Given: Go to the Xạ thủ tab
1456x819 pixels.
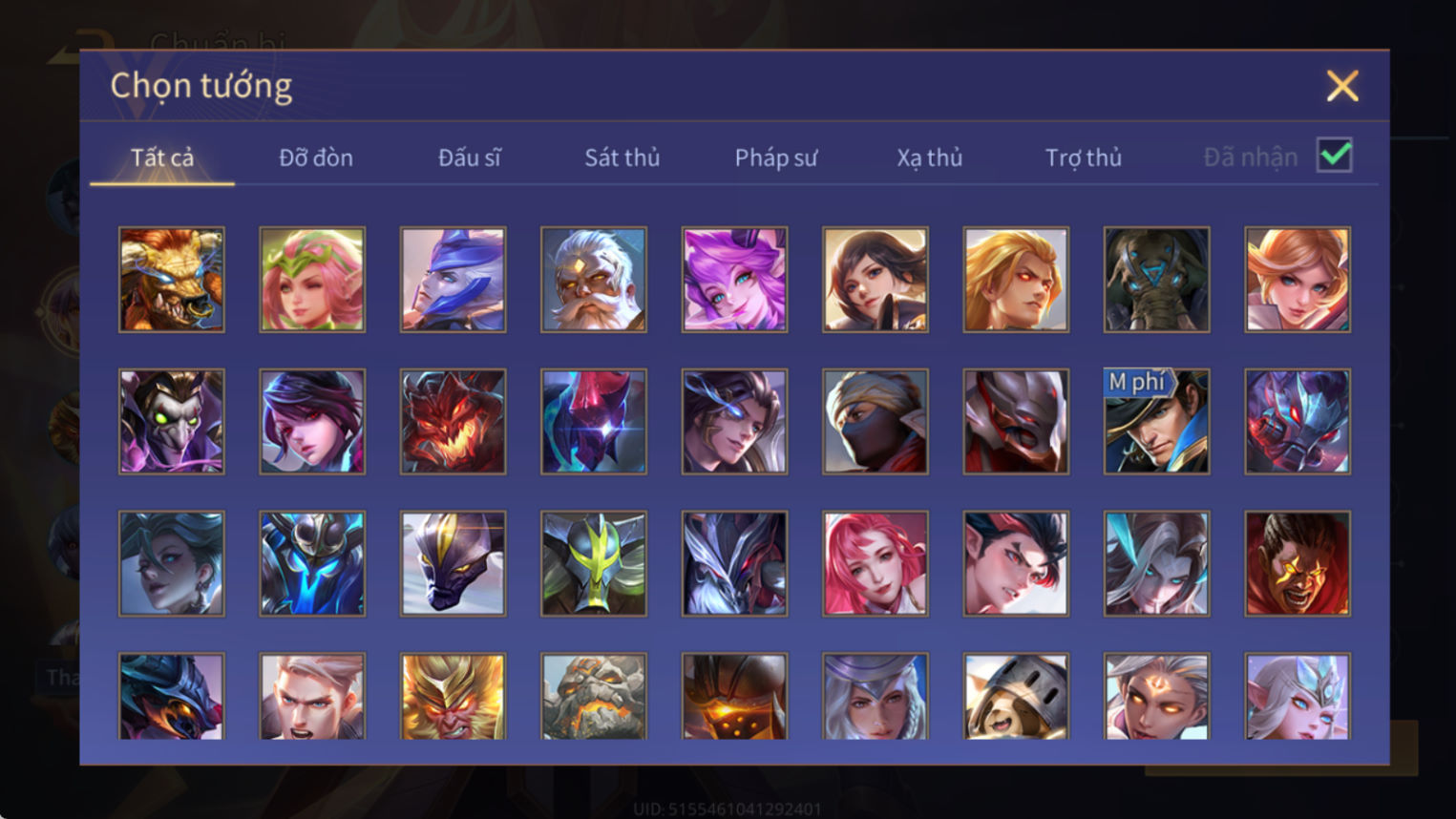Looking at the screenshot, I should click(x=929, y=157).
